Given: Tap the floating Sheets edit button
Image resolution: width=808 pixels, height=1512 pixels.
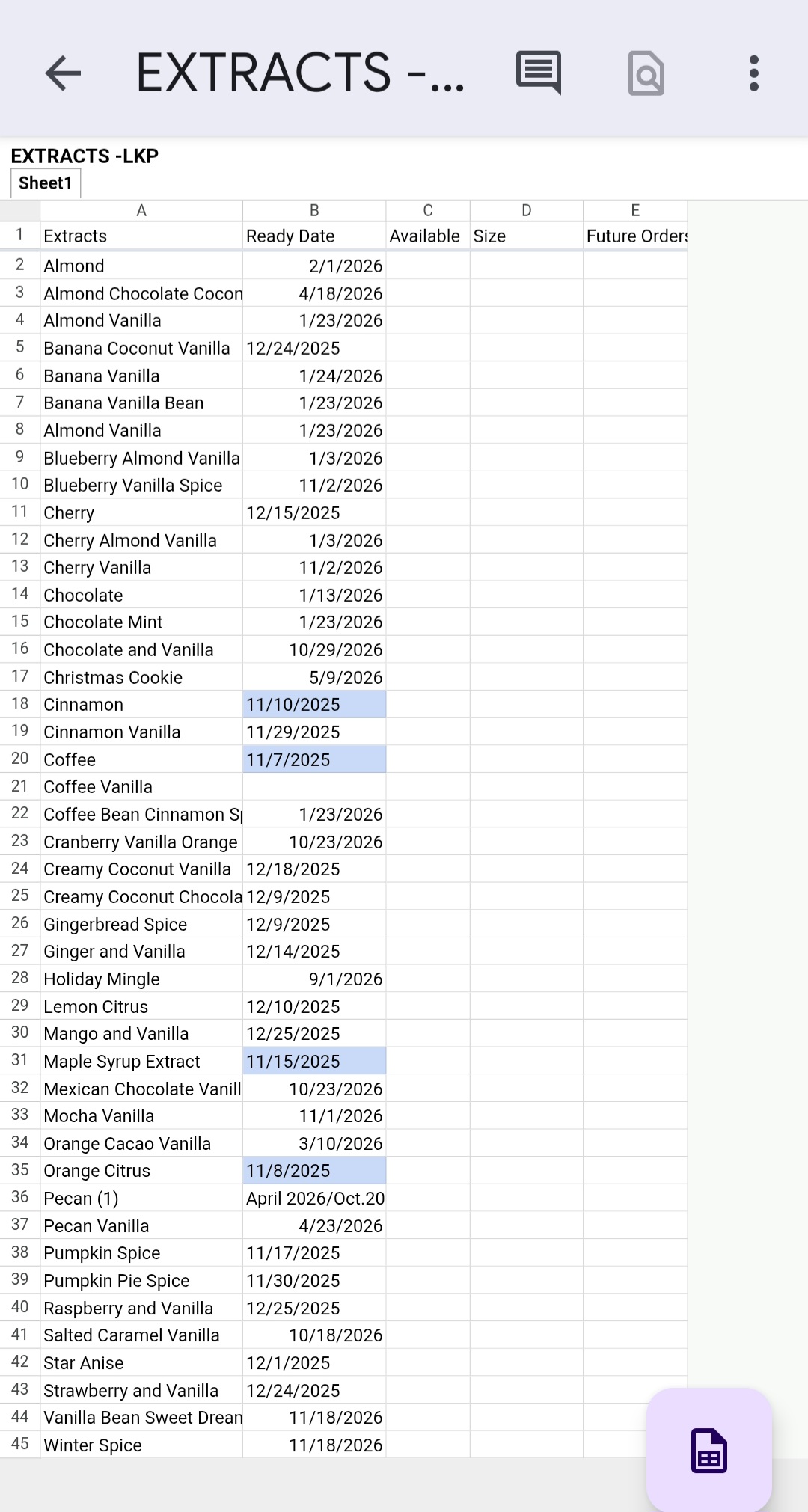Looking at the screenshot, I should (708, 1450).
